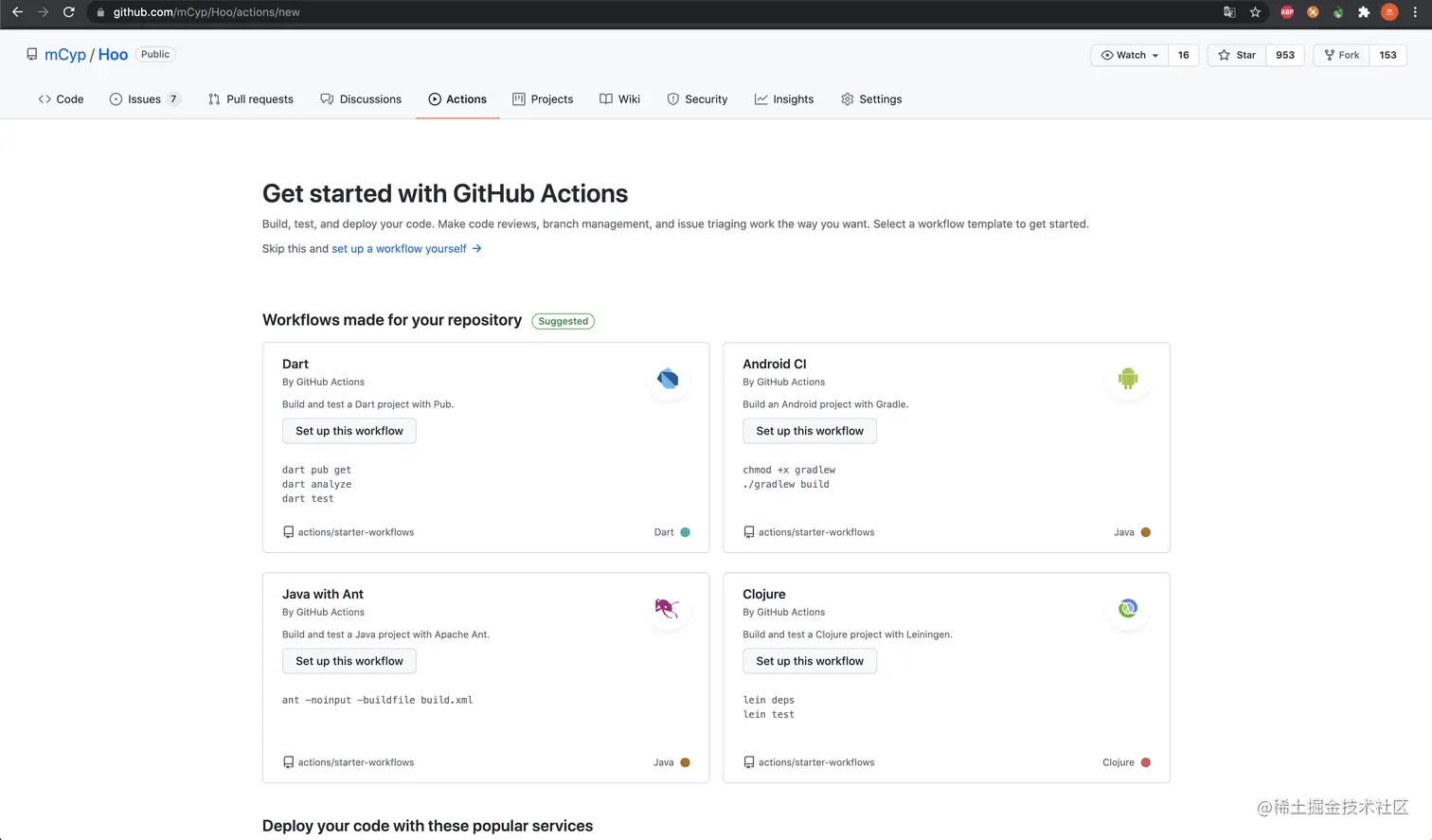Screen dimensions: 1432x840
Task: Click the green Suggested badge
Action: [564, 321]
